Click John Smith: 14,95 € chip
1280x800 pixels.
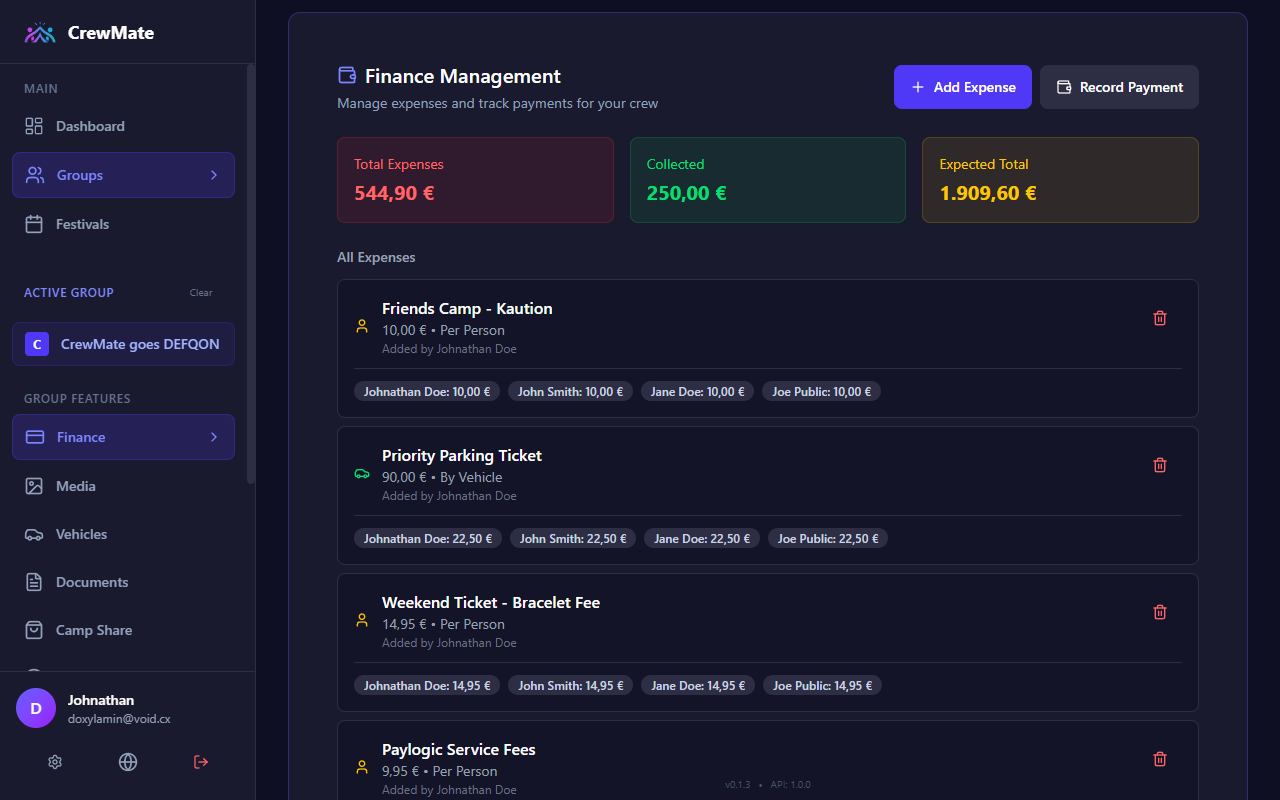[570, 686]
